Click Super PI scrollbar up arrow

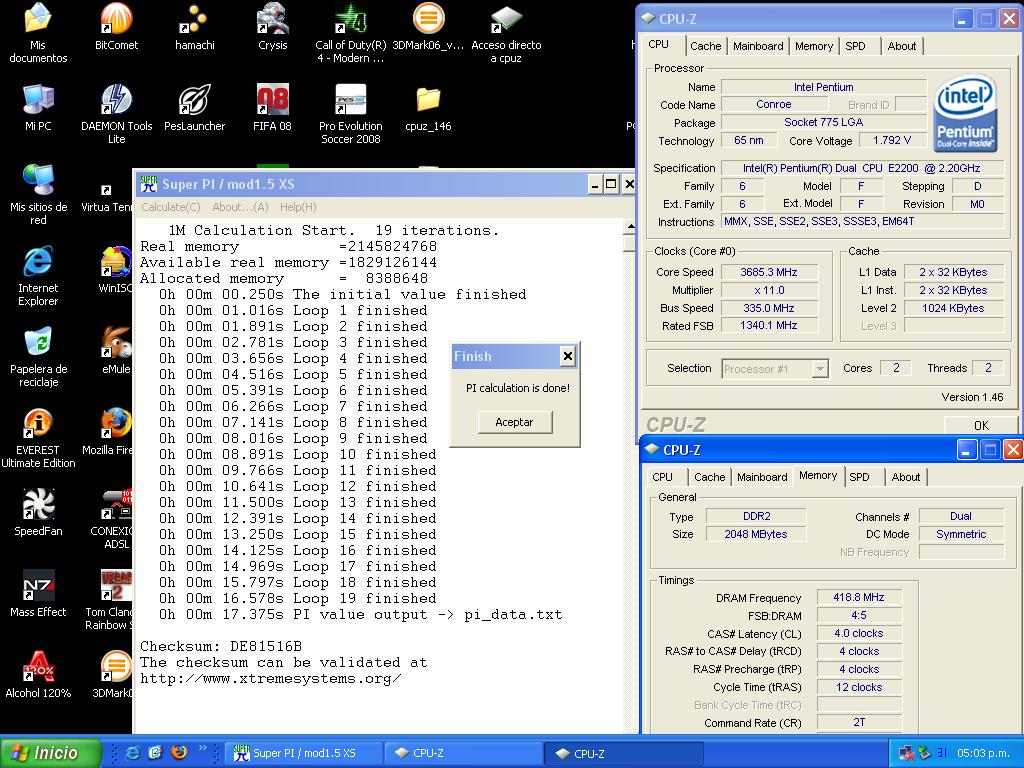[x=630, y=227]
